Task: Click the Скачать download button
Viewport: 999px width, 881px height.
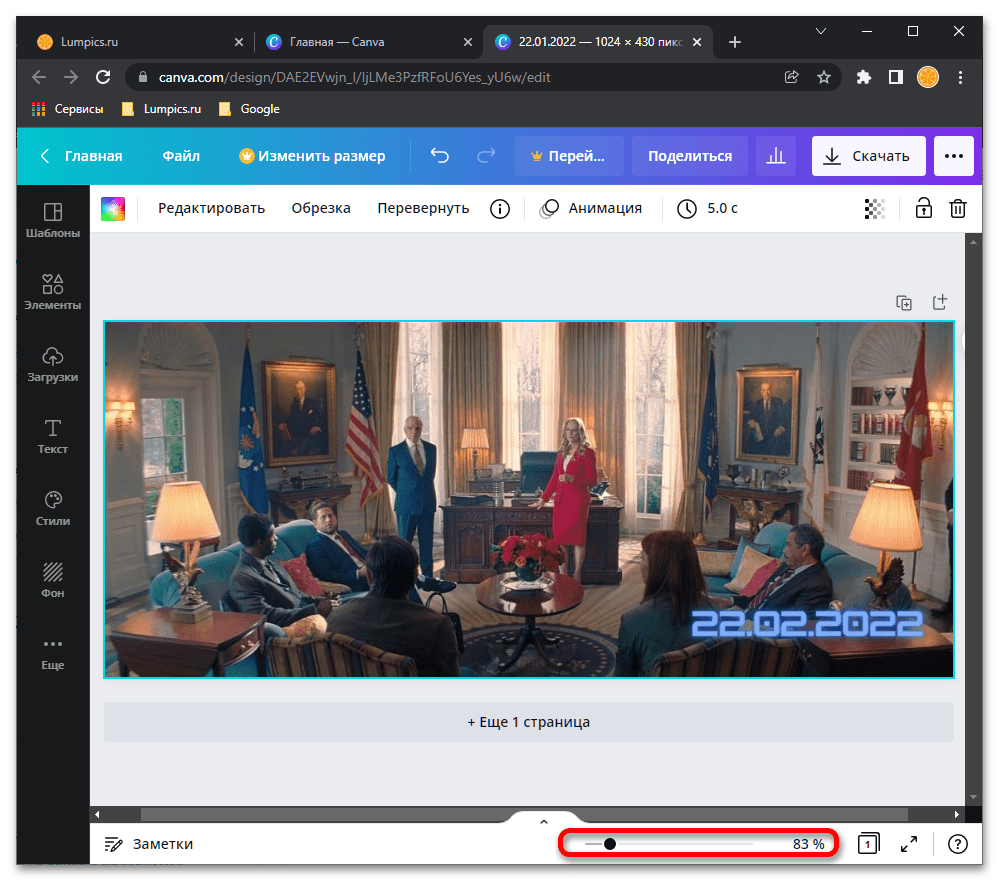Action: [x=868, y=155]
